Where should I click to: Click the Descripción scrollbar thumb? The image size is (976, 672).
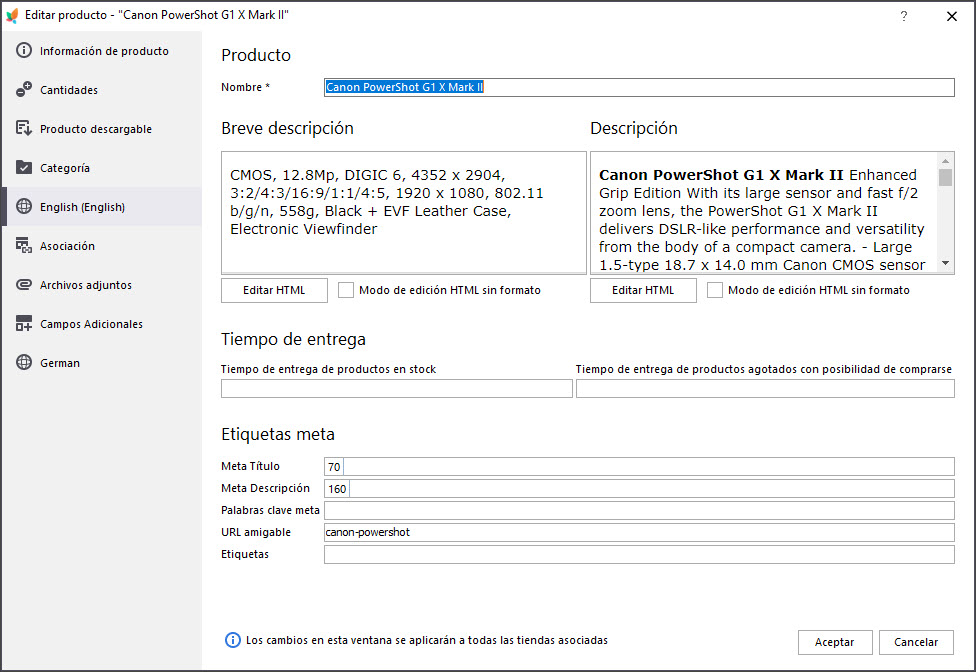(x=946, y=177)
